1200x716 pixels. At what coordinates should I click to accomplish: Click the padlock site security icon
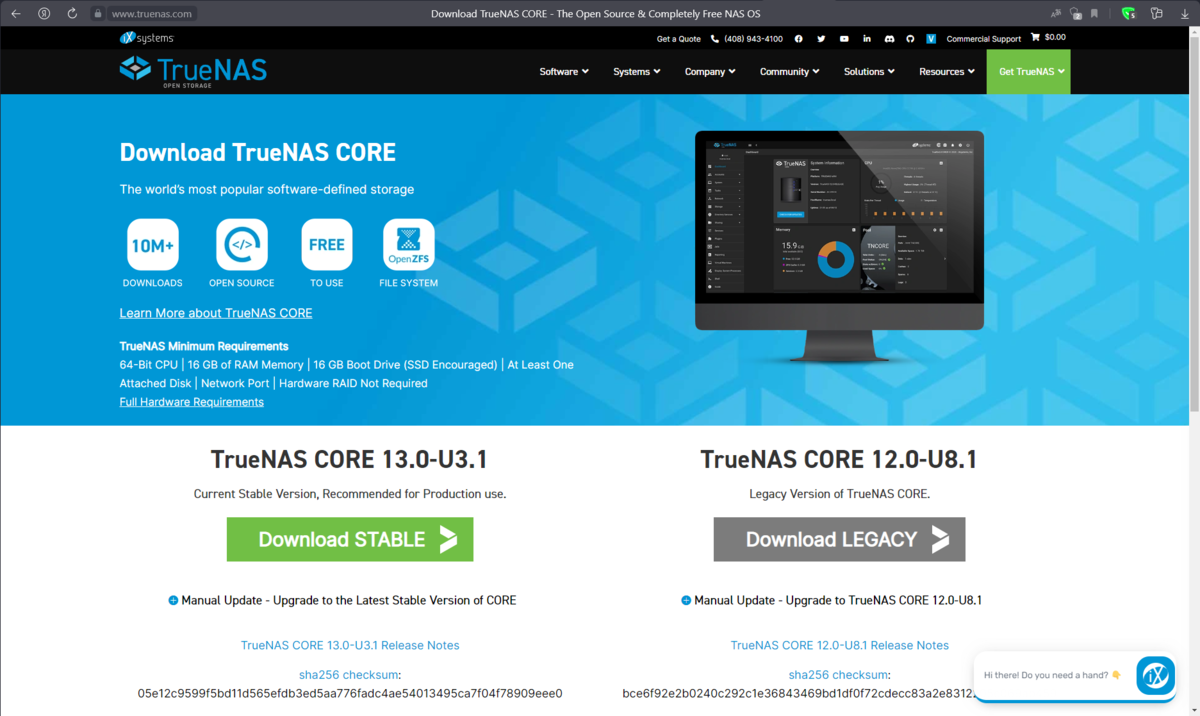click(x=97, y=14)
